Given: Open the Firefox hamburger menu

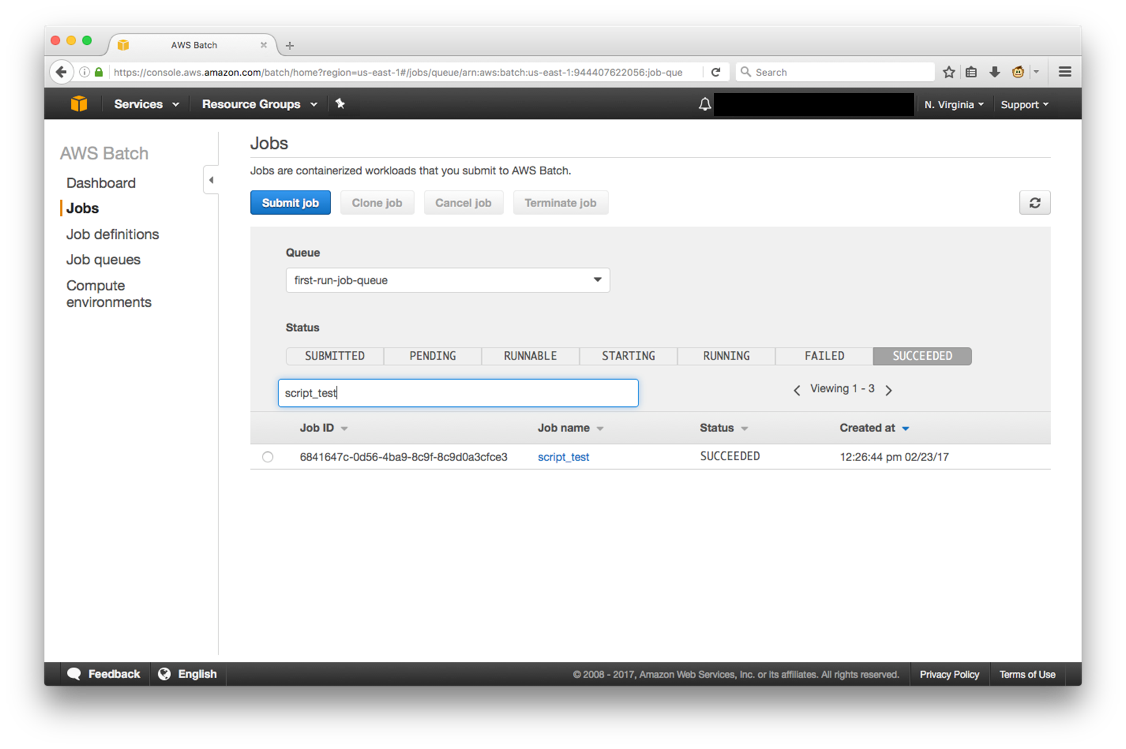Looking at the screenshot, I should click(1065, 72).
